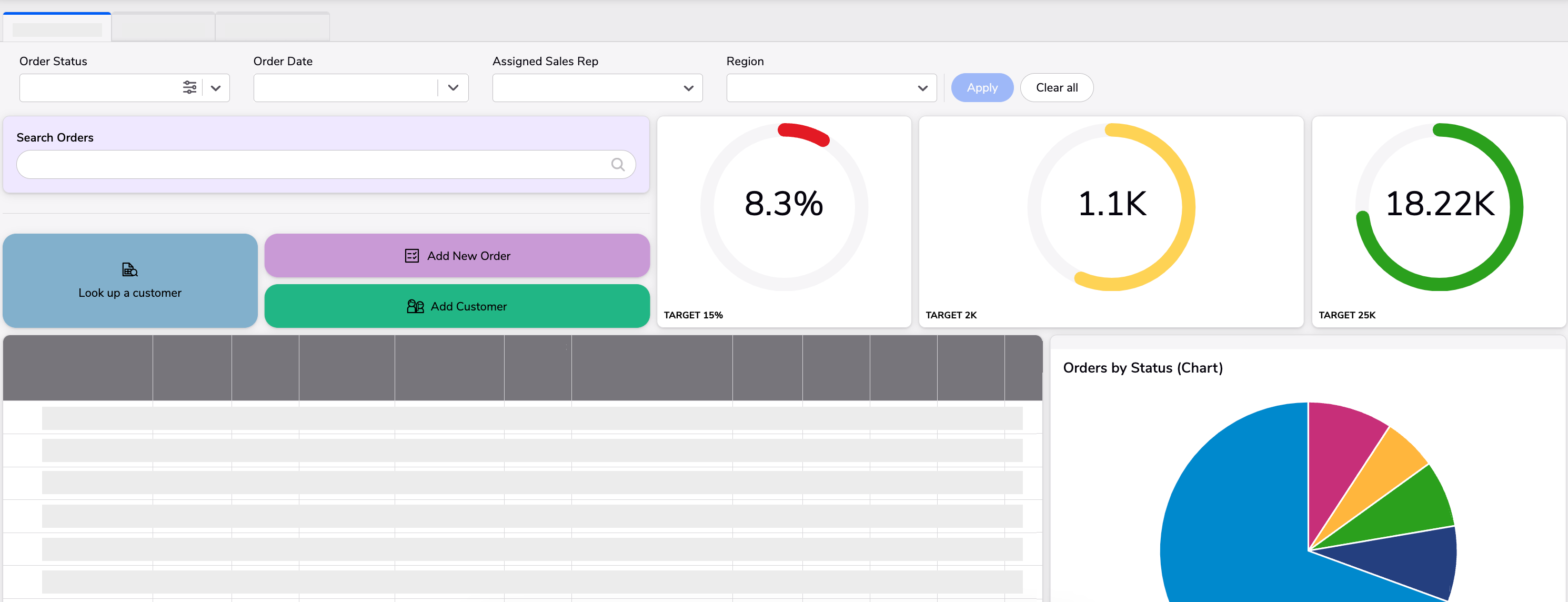Select the active first tab

[57, 27]
